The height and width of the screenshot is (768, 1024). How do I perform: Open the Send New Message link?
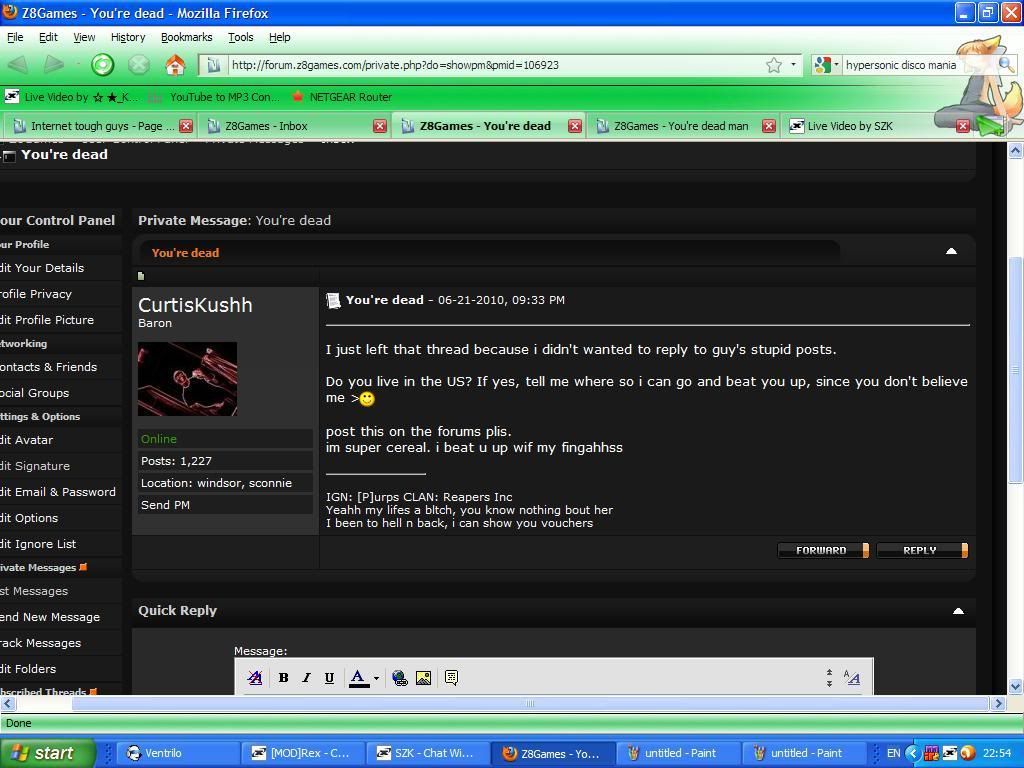click(x=50, y=617)
